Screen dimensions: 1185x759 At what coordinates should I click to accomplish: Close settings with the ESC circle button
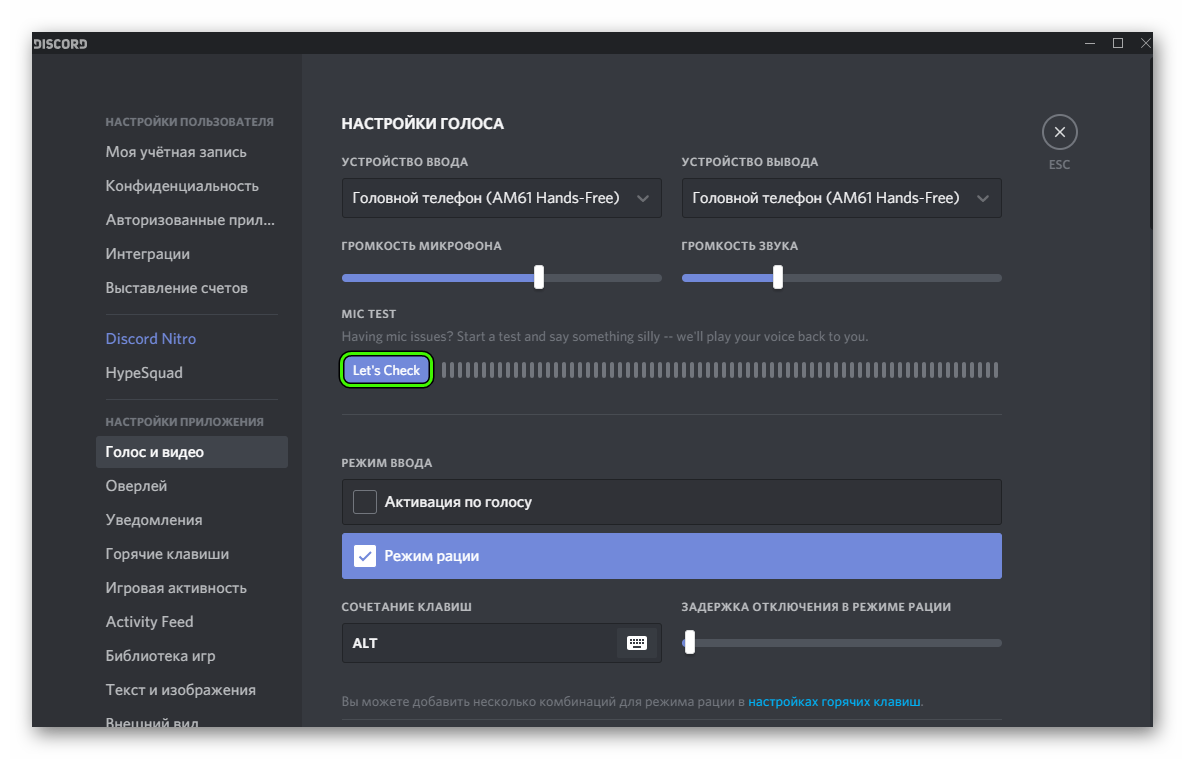(x=1060, y=132)
